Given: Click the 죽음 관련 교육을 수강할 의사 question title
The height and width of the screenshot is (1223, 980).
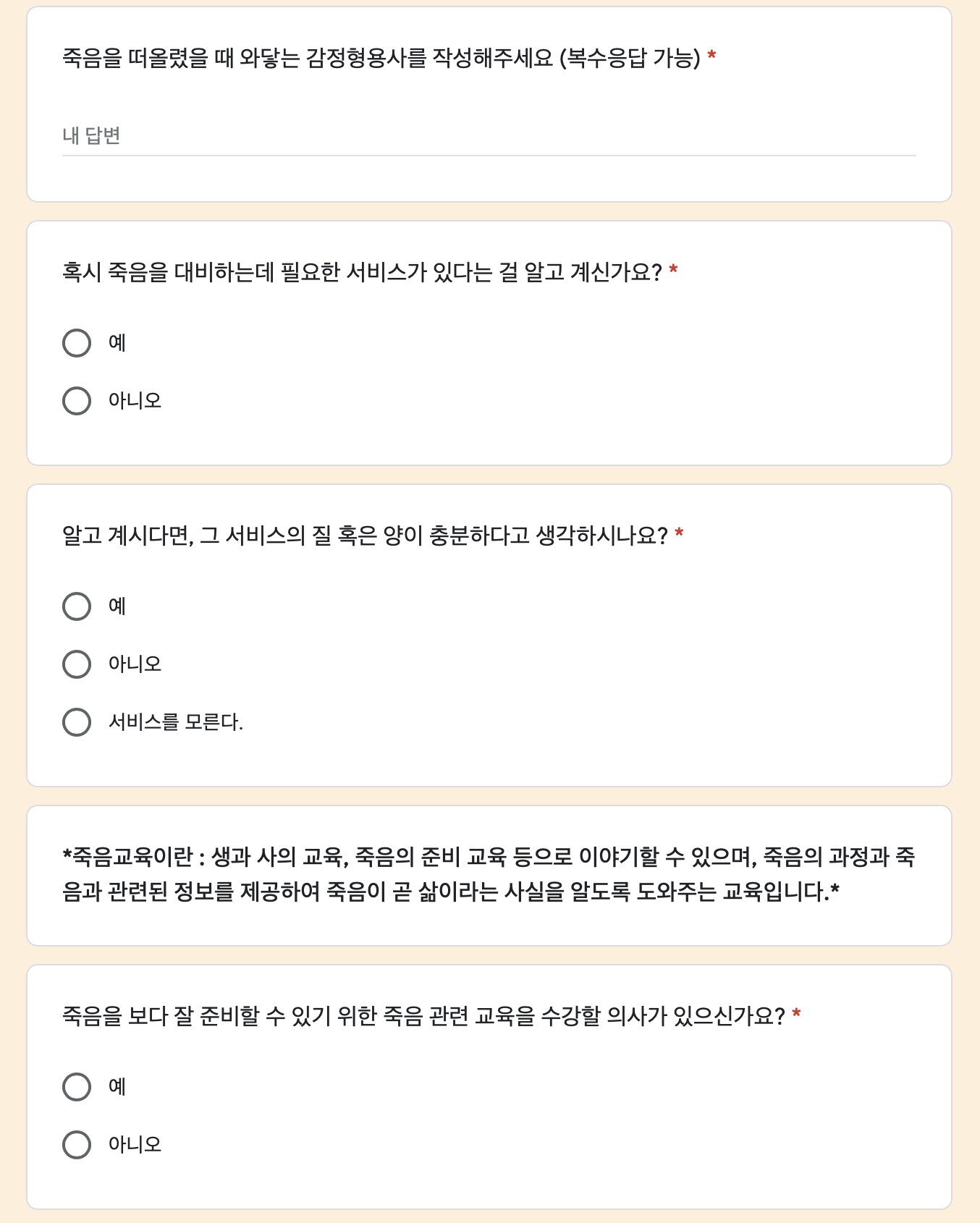Looking at the screenshot, I should [x=423, y=1017].
